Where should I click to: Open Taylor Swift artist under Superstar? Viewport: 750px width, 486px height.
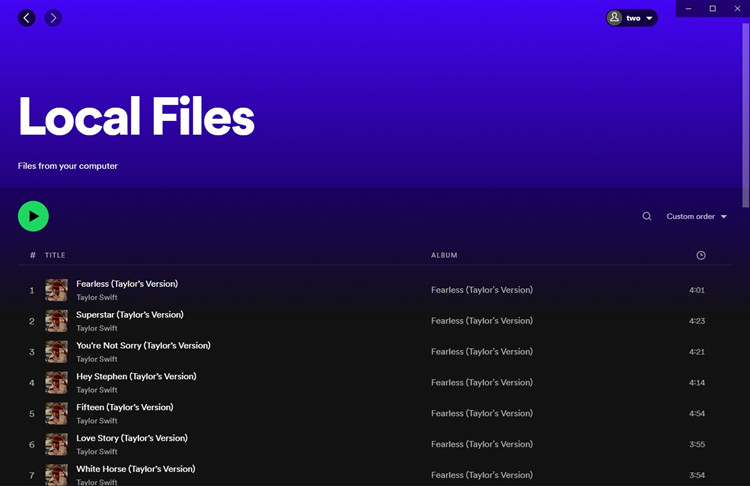(x=97, y=328)
